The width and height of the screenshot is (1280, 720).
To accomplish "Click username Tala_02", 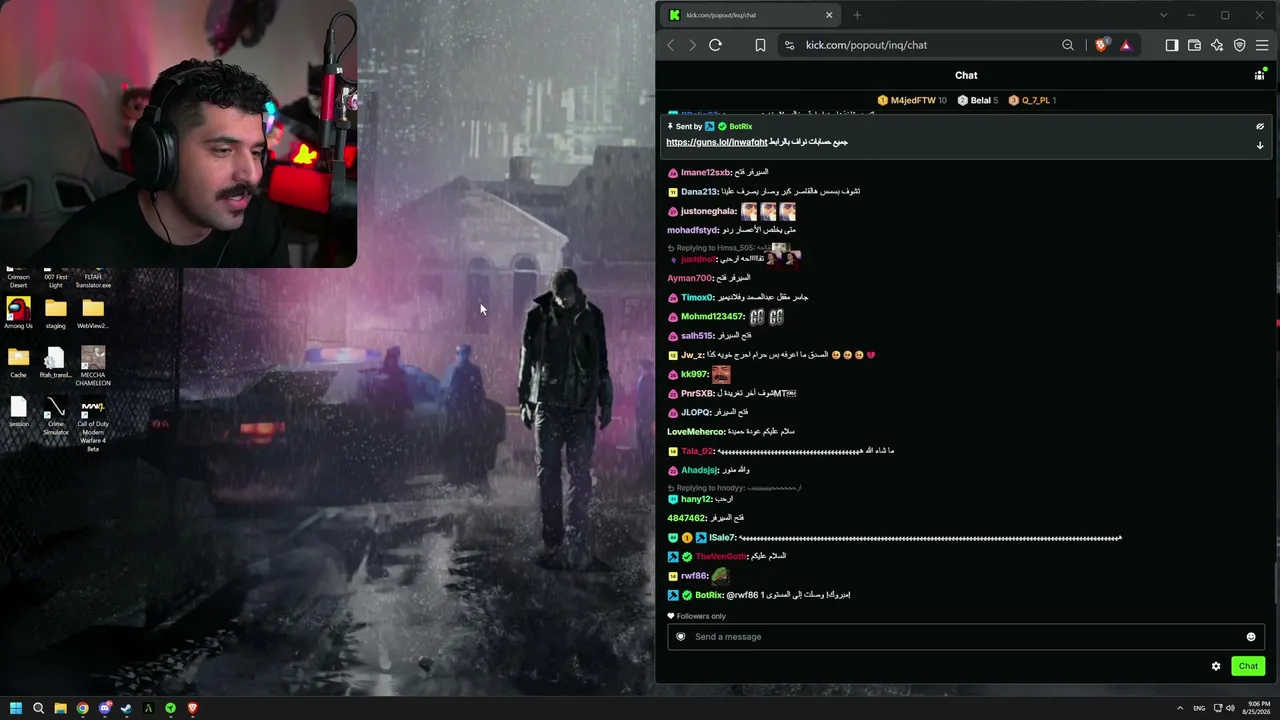I will point(697,451).
